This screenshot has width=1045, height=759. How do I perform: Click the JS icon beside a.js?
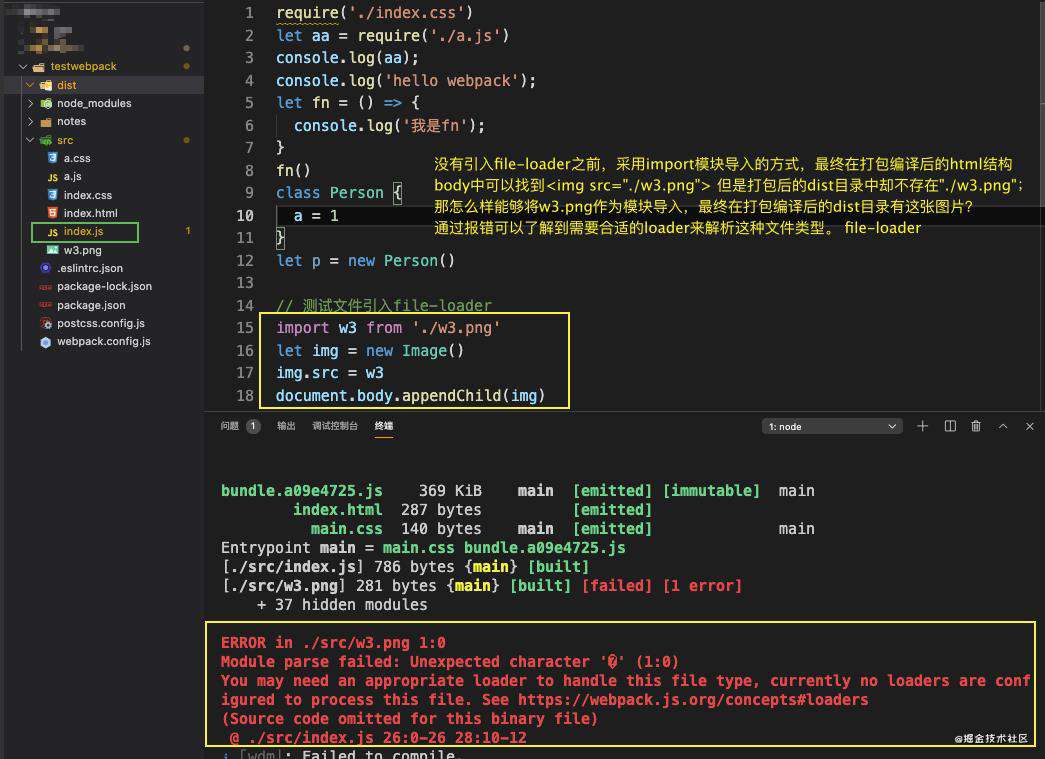[x=53, y=177]
